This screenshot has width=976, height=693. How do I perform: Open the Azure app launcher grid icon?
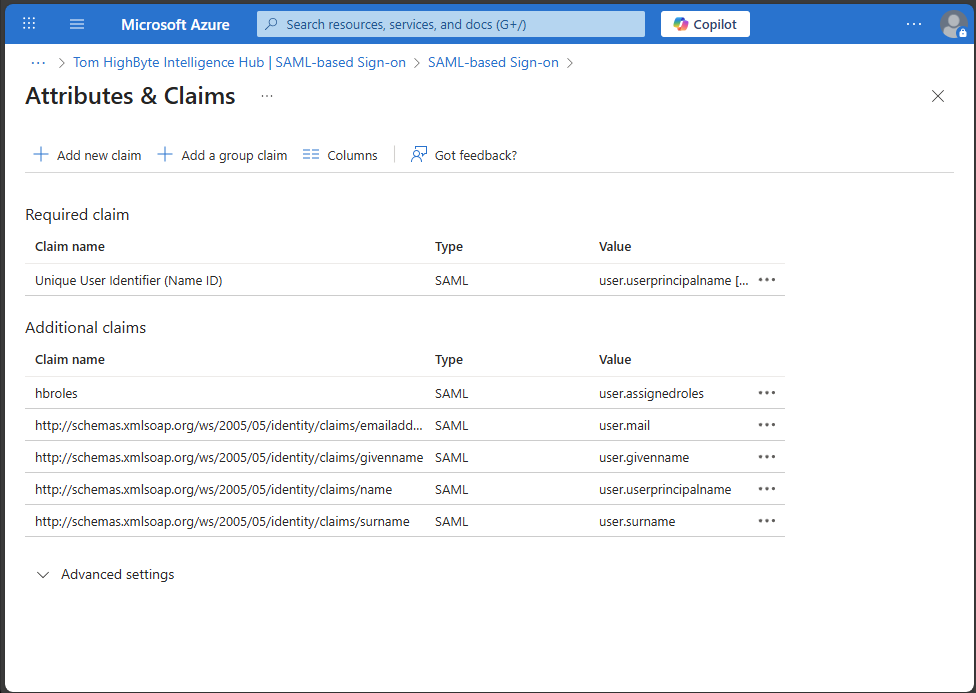click(x=29, y=24)
